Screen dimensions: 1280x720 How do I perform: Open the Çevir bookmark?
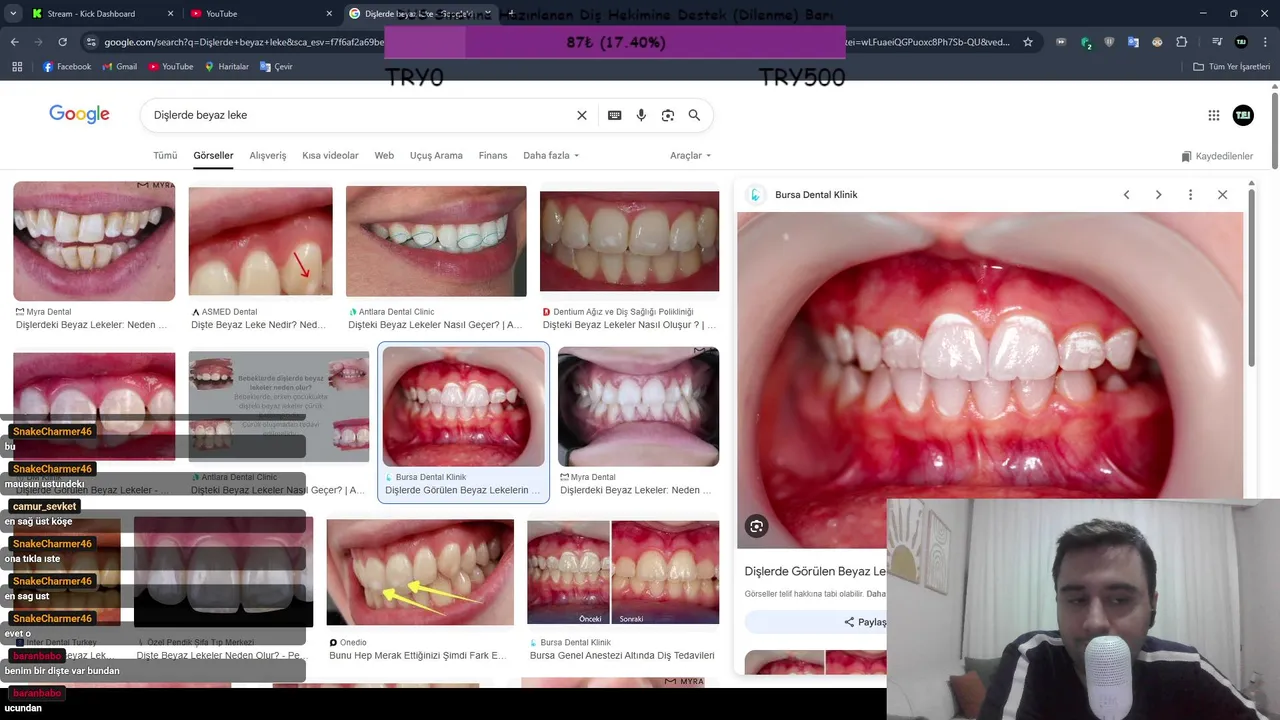point(276,67)
